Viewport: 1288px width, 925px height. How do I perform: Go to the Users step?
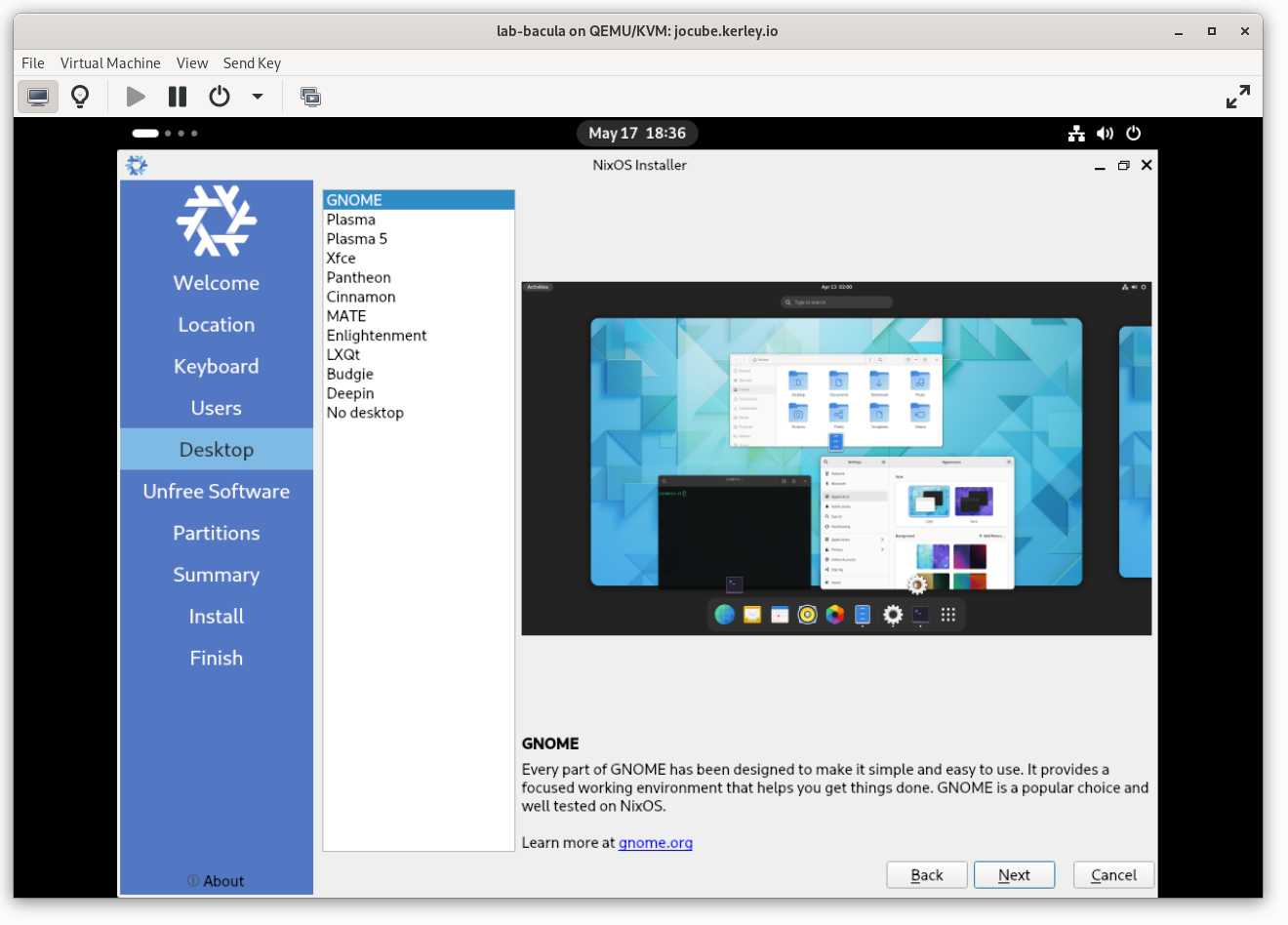[x=217, y=408]
